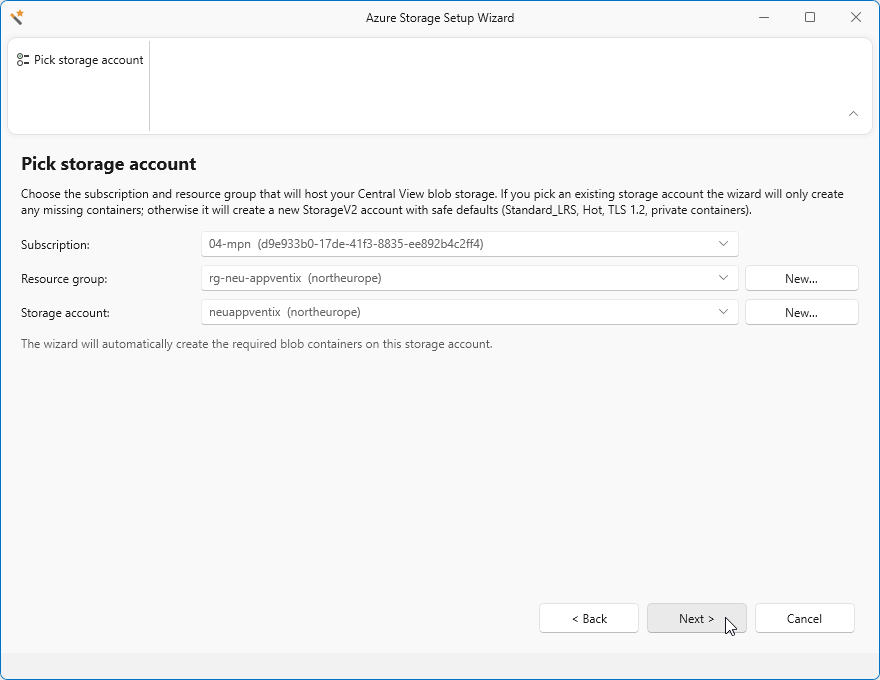The width and height of the screenshot is (880, 680).
Task: Go back with the Back button
Action: click(589, 618)
